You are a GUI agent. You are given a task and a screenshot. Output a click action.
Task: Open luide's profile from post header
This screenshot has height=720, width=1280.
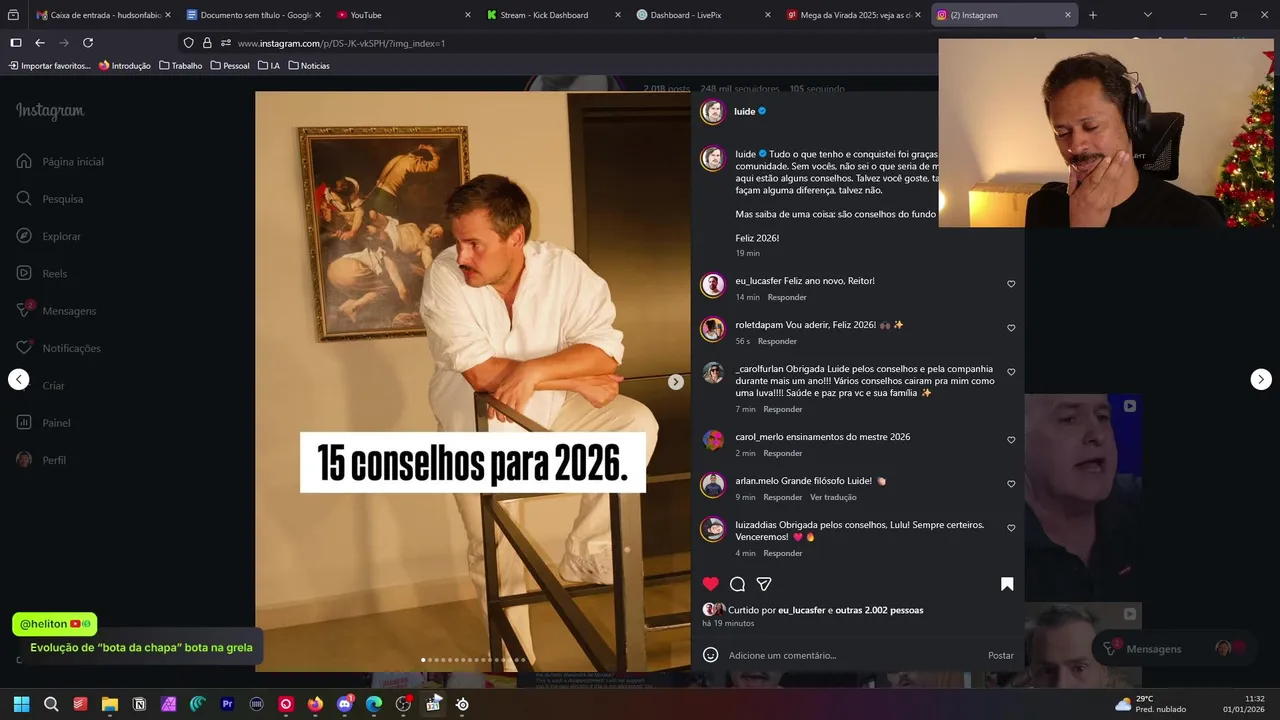point(744,112)
